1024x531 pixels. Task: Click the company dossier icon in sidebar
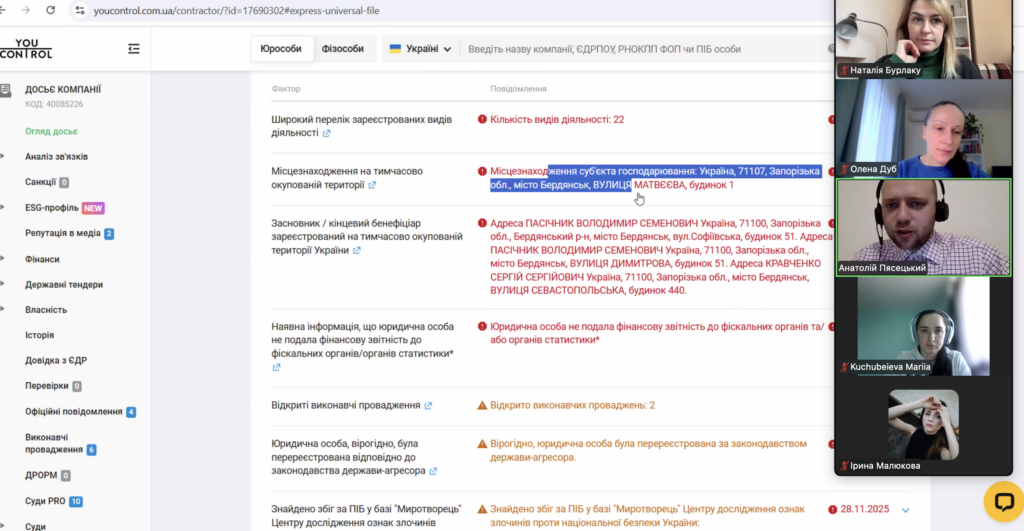[7, 90]
